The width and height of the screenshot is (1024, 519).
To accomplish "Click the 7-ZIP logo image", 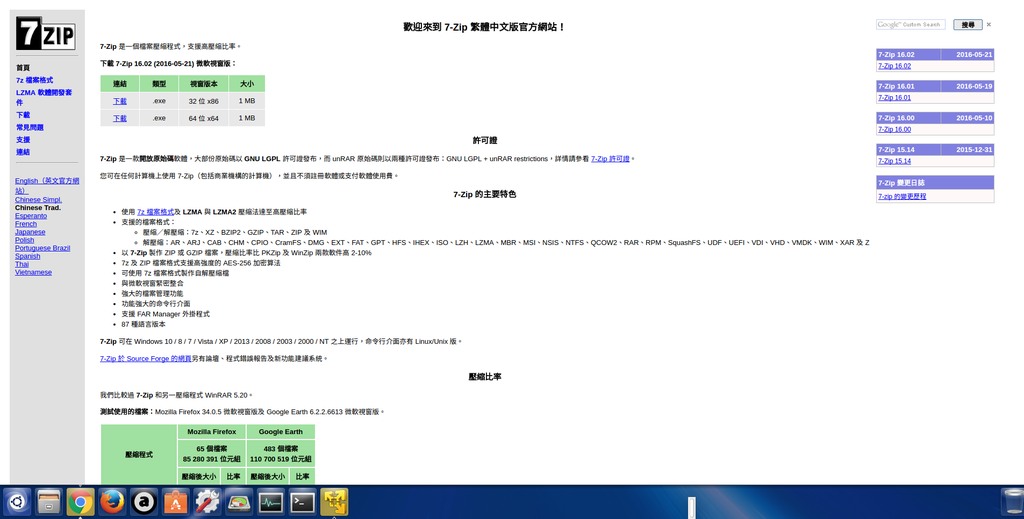I will (46, 33).
